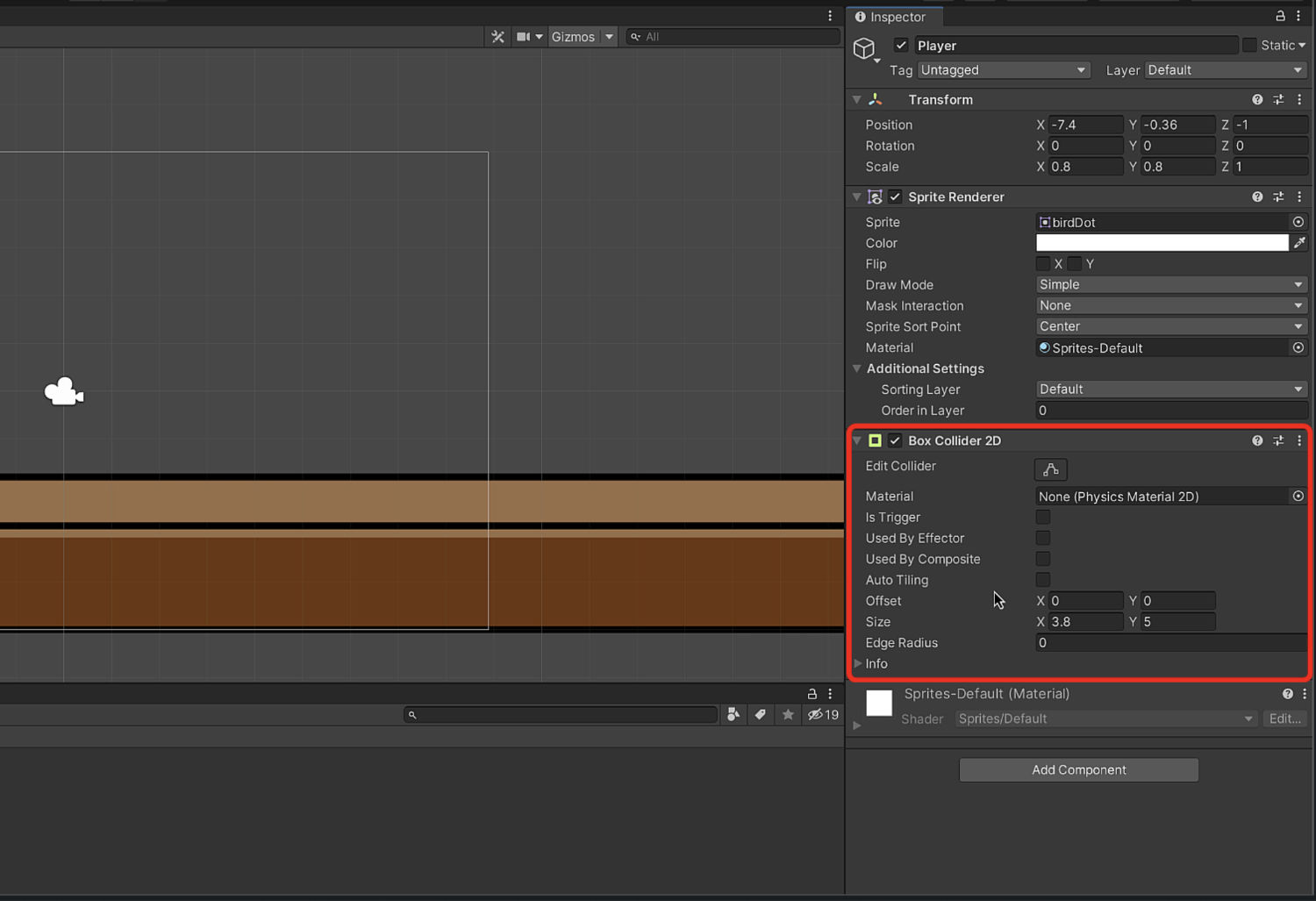Click the Sprites-Default material preview swatch
The width and height of the screenshot is (1316, 901).
879,704
